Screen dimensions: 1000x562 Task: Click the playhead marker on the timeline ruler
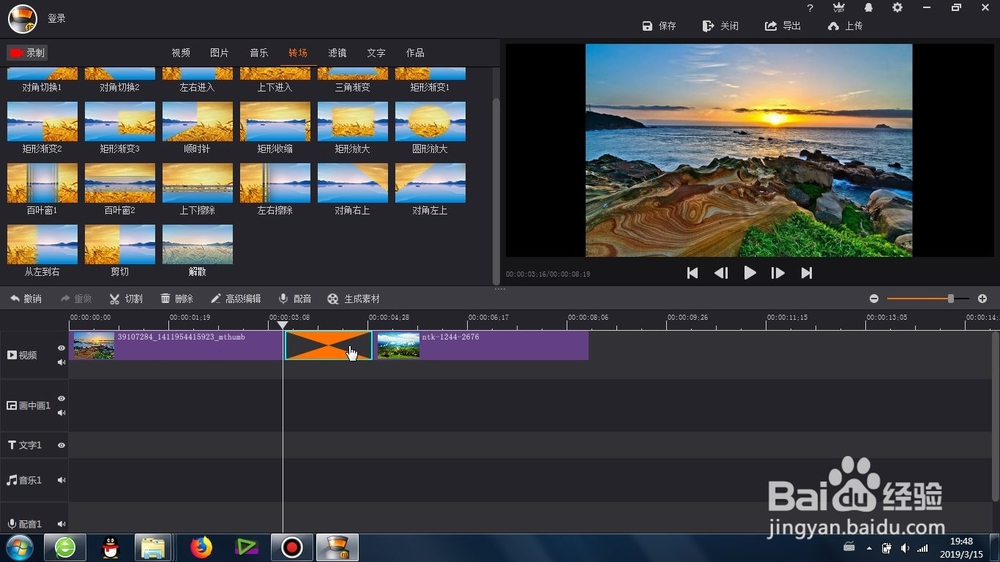pyautogui.click(x=283, y=324)
